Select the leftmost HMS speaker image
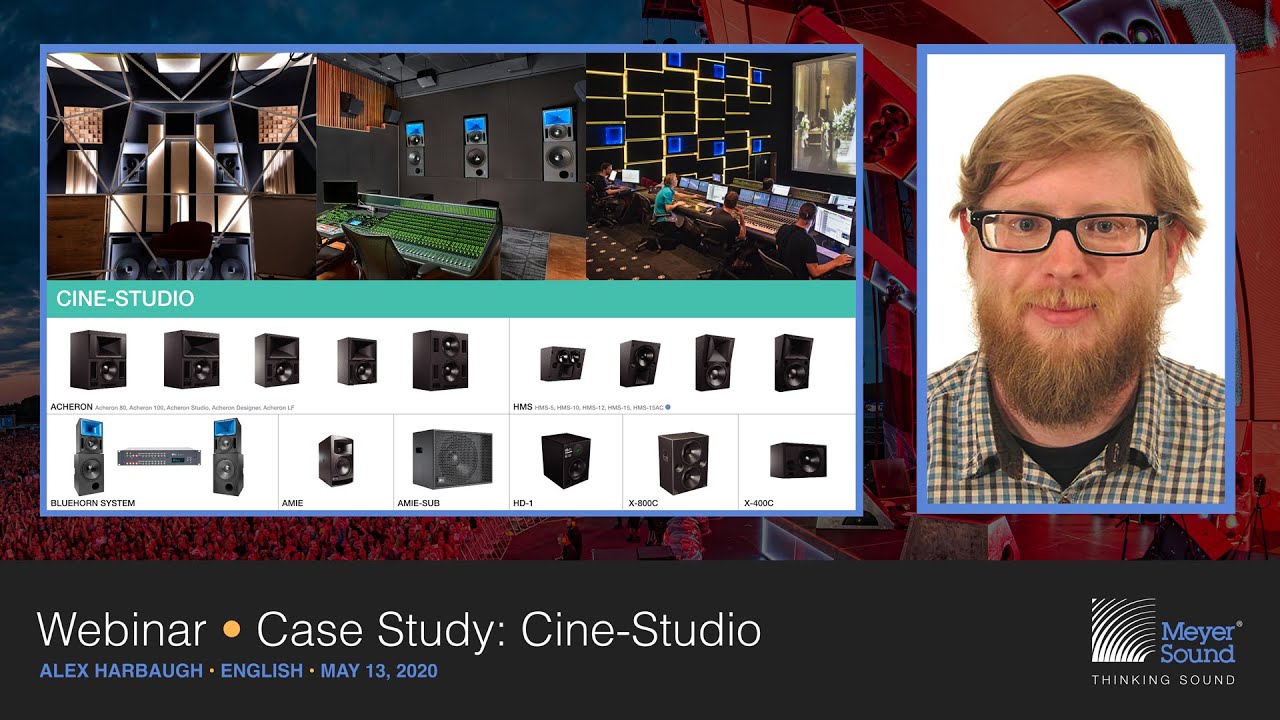 [563, 364]
